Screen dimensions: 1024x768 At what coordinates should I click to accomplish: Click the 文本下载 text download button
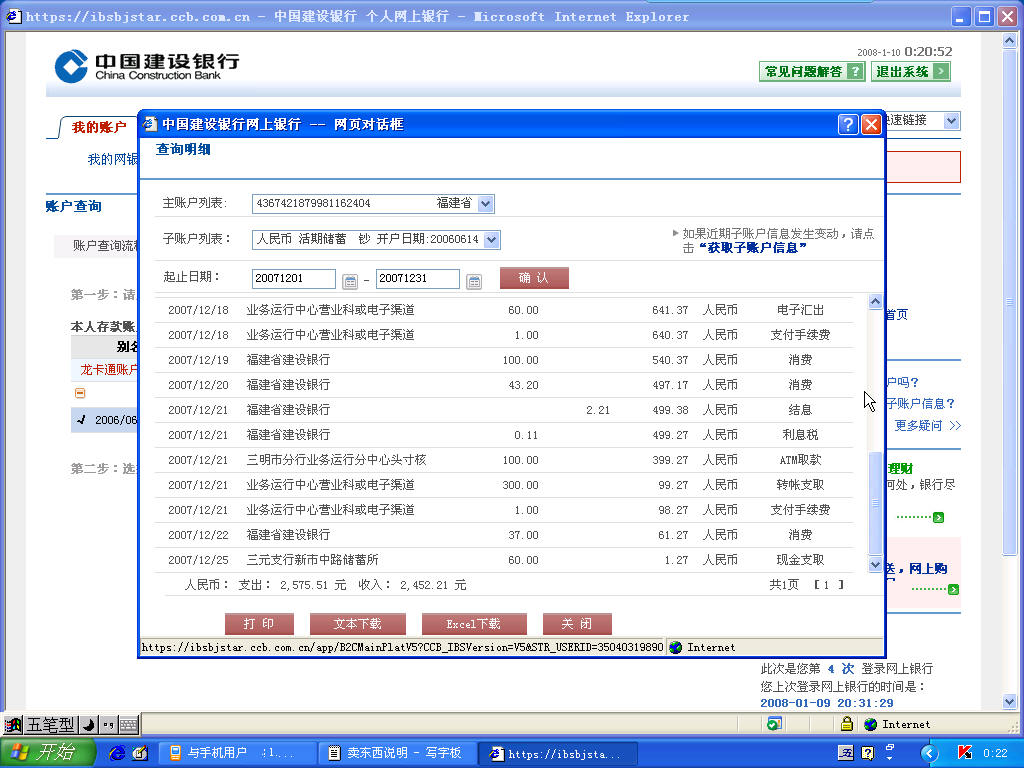coord(357,624)
